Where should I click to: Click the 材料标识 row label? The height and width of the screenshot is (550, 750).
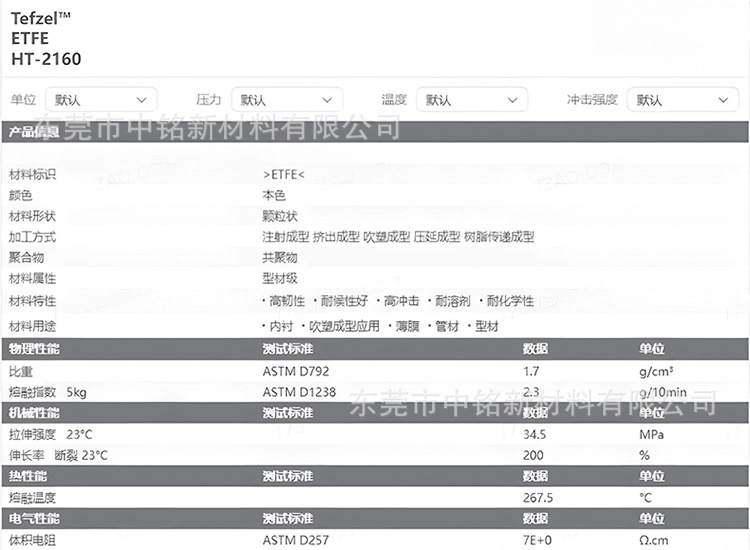[x=32, y=175]
